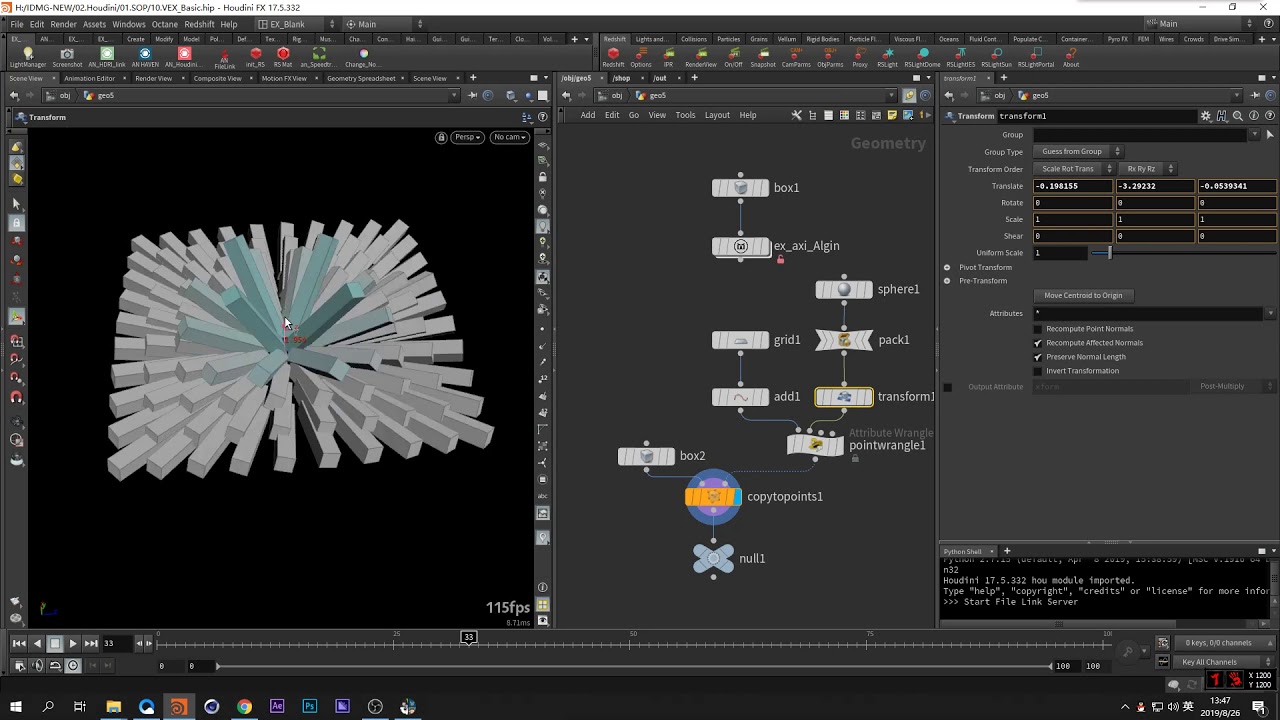Open the LightManager shelf tool
Image resolution: width=1280 pixels, height=720 pixels.
point(28,56)
